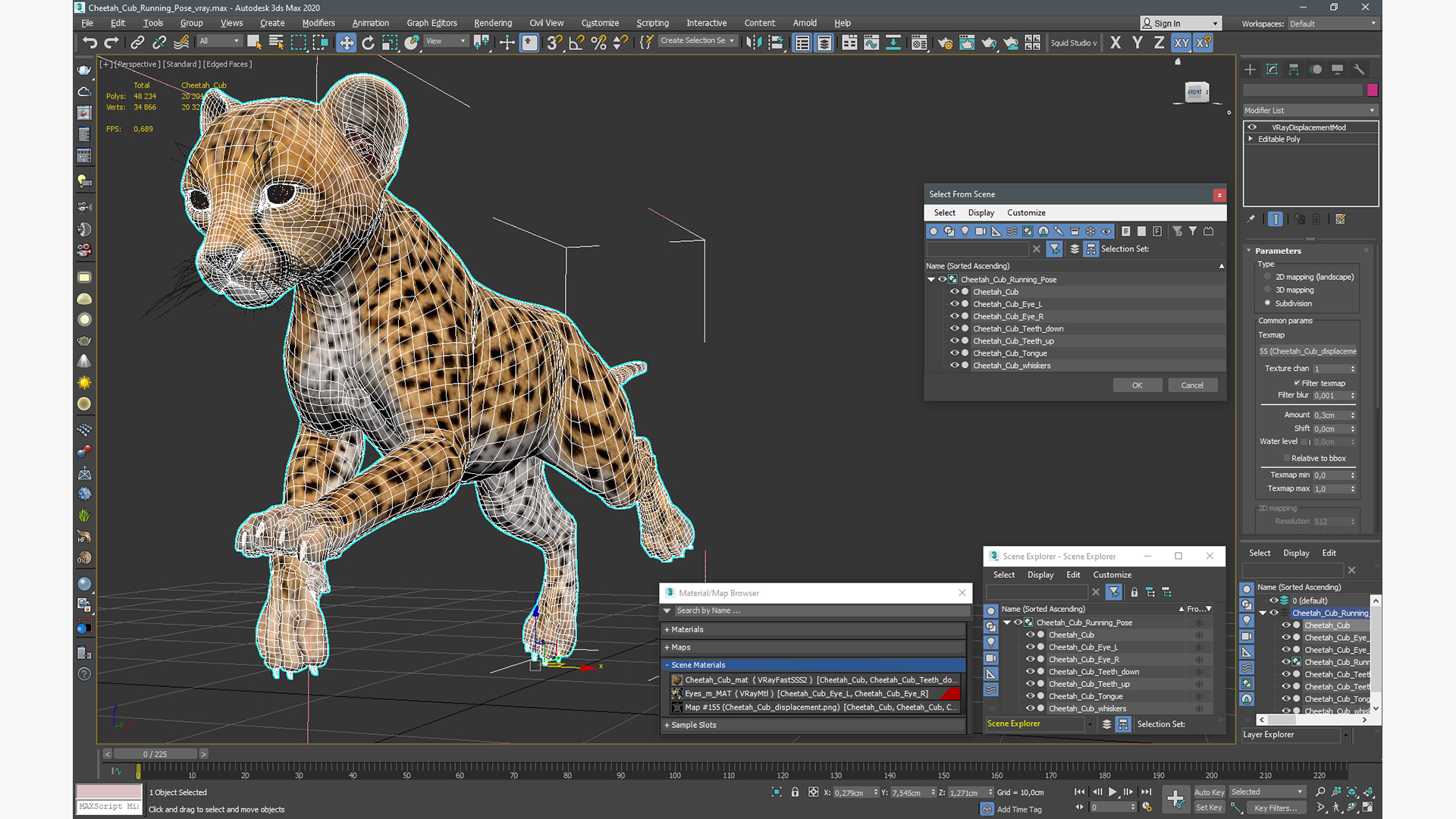This screenshot has height=819, width=1456.
Task: Click the Undo arrow icon
Action: click(90, 42)
